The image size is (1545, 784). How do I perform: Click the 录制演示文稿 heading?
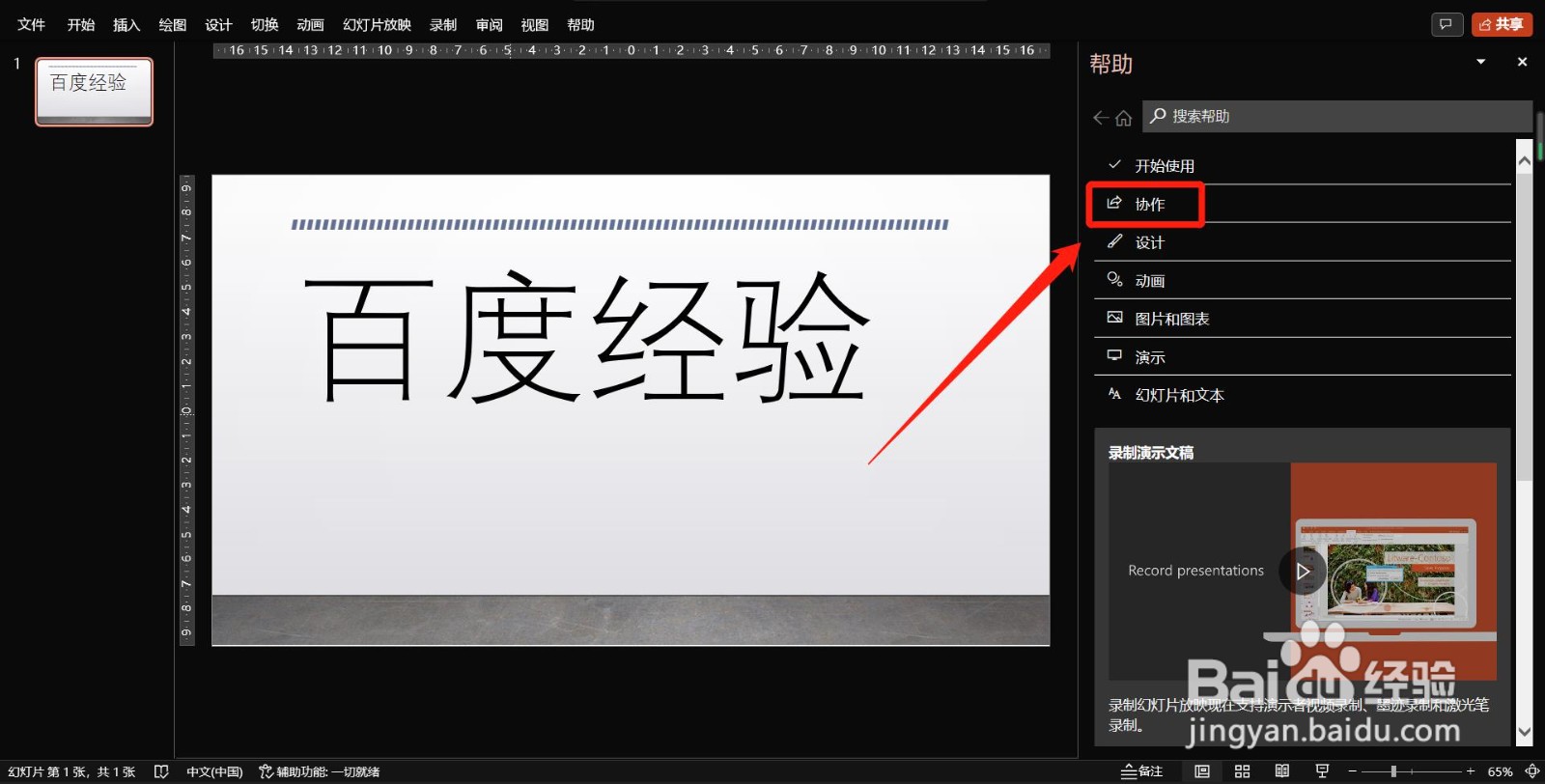point(1151,452)
